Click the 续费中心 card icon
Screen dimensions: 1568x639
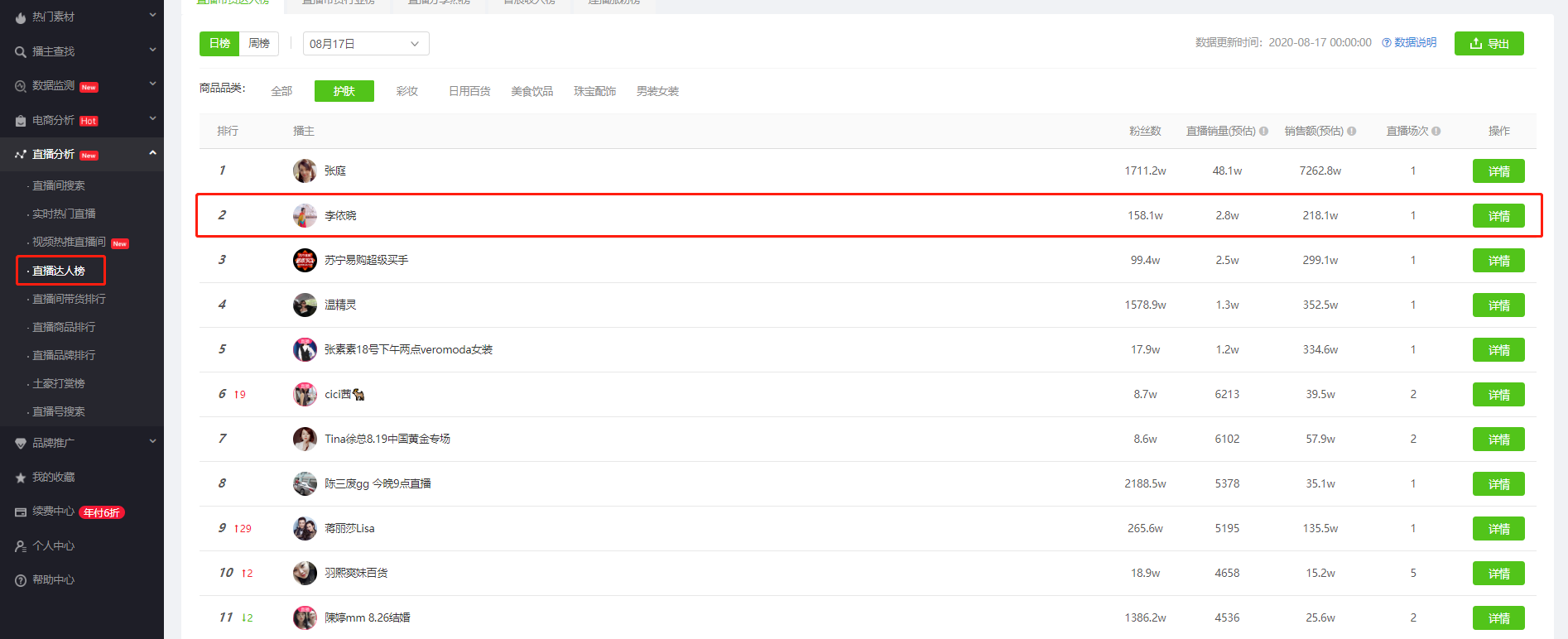(x=21, y=512)
